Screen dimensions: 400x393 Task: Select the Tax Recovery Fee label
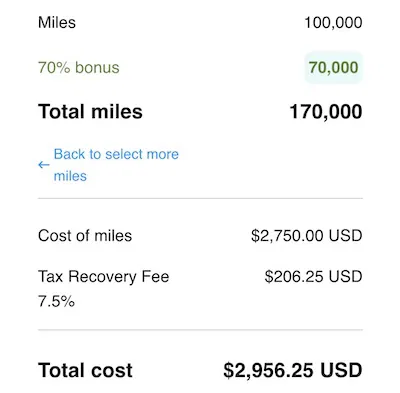[104, 277]
